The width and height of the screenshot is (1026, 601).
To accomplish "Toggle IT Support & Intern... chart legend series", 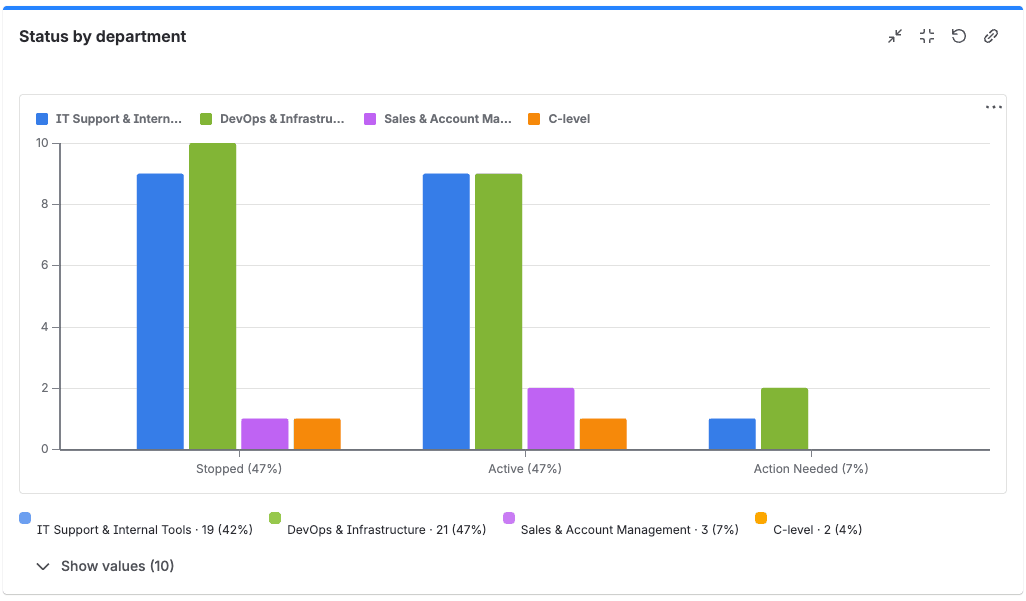I will (109, 119).
